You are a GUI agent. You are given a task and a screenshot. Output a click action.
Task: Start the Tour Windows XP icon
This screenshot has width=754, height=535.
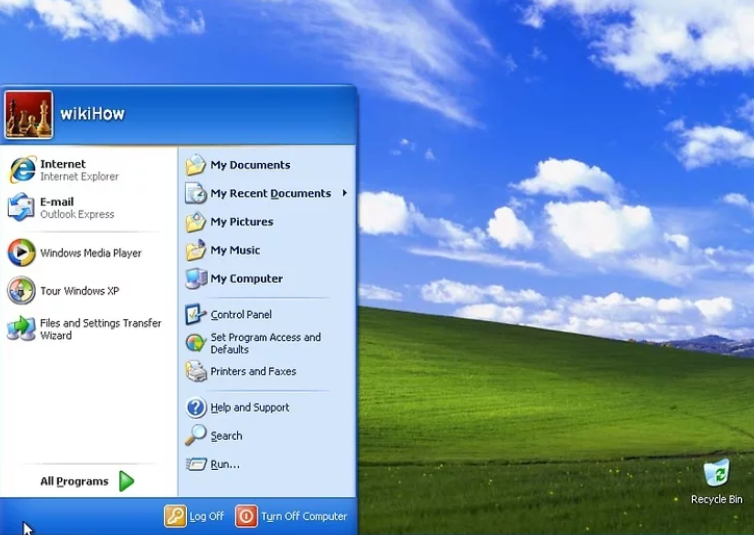21,291
